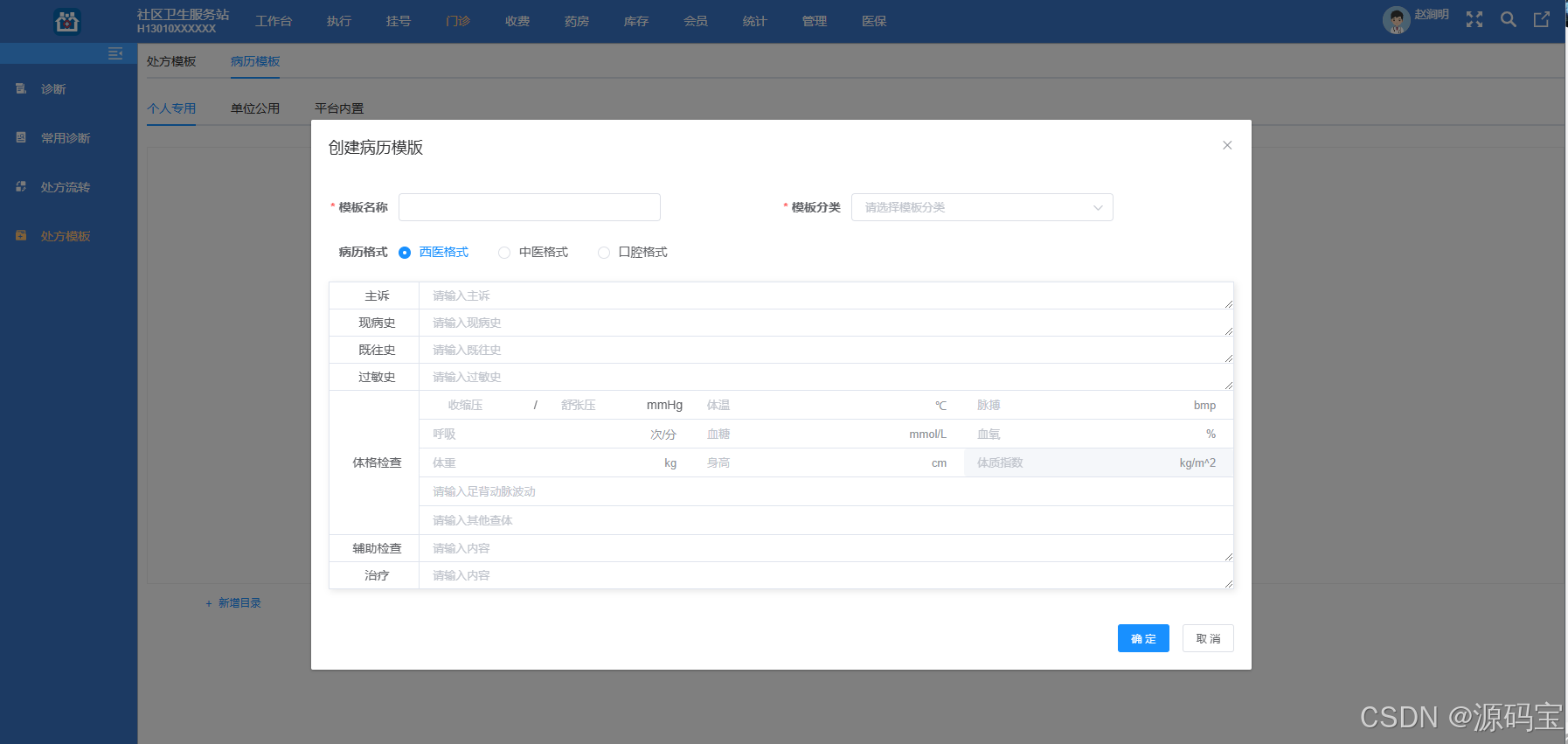Open the 收费 menu
This screenshot has width=1568, height=744.
(517, 21)
